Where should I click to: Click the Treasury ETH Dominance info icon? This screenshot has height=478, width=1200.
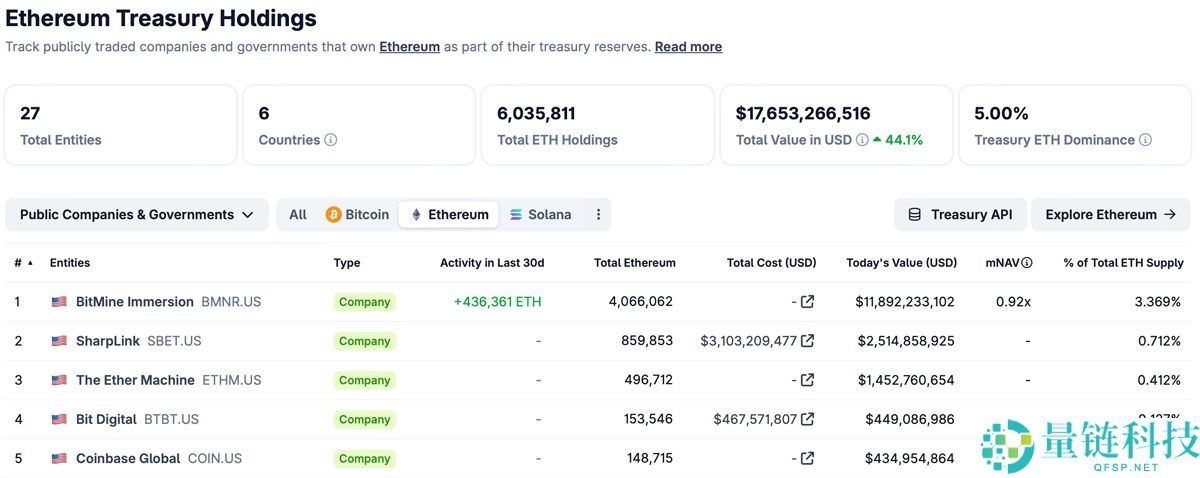coord(1146,140)
